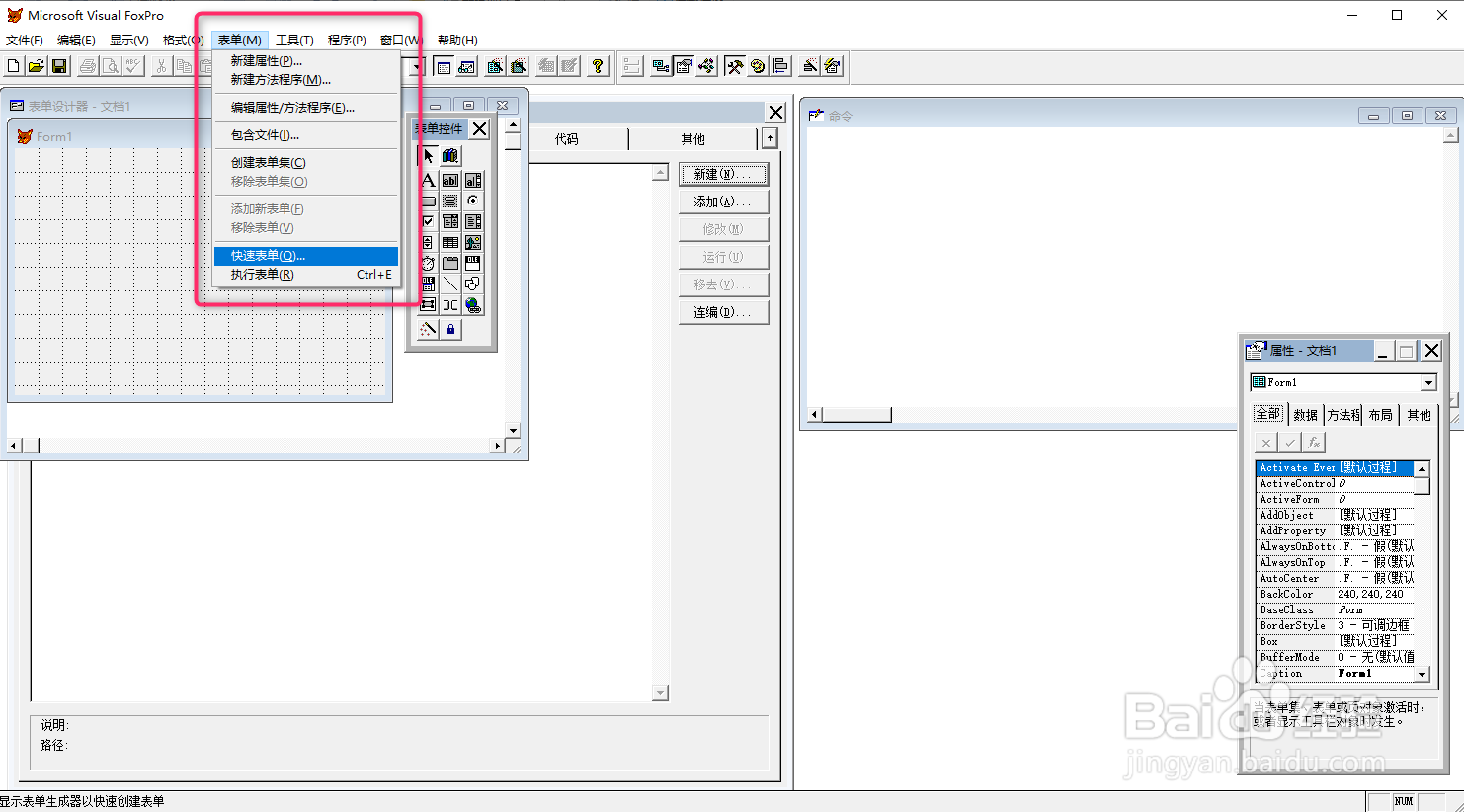
Task: Click the 添加(A)... button in Project Manager
Action: point(723,203)
